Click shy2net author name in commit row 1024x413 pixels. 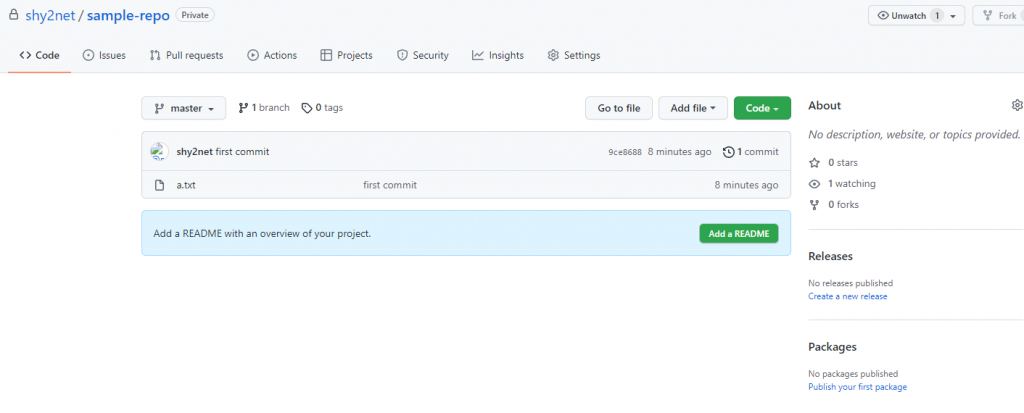click(195, 152)
